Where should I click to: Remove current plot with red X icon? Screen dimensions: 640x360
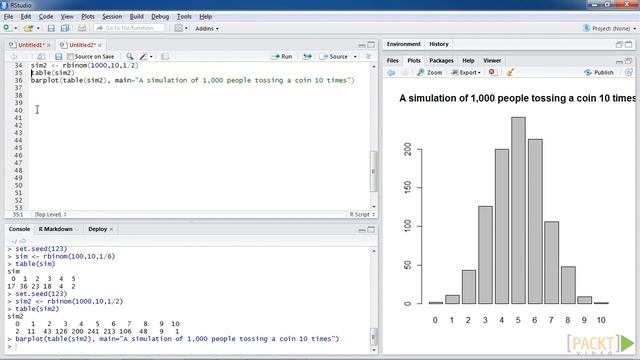[492, 72]
